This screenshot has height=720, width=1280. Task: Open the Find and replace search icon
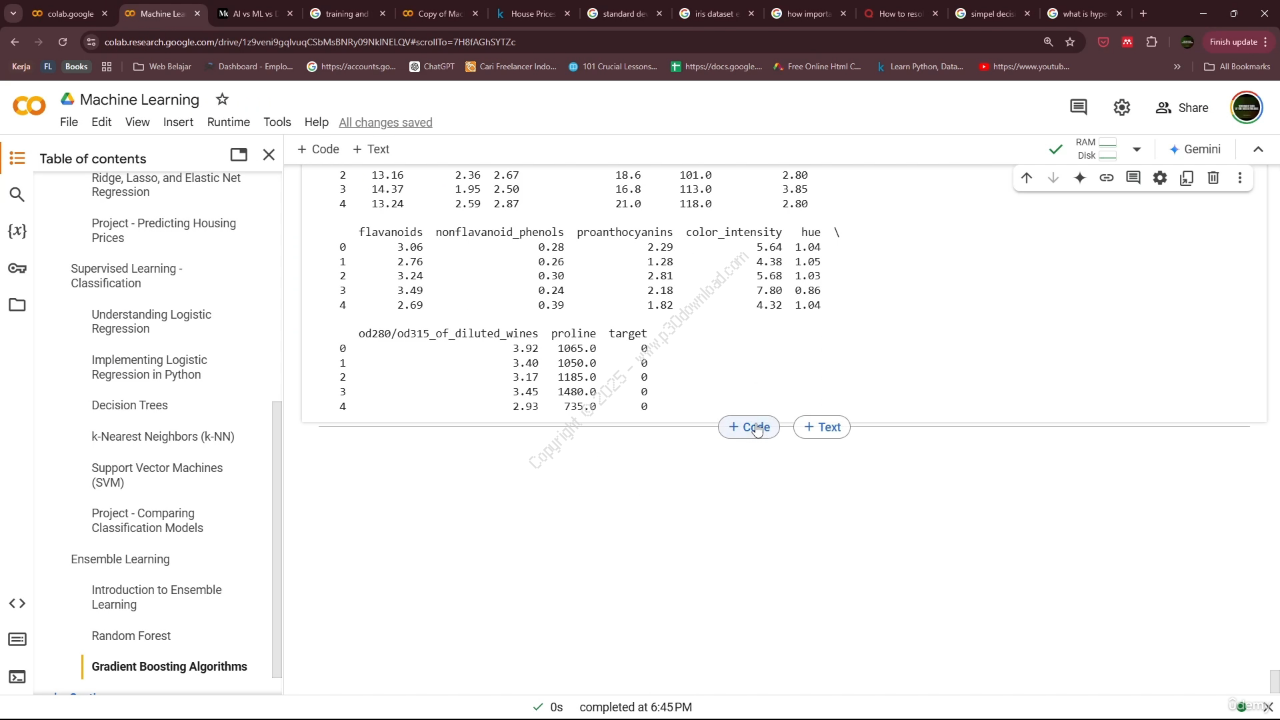17,195
